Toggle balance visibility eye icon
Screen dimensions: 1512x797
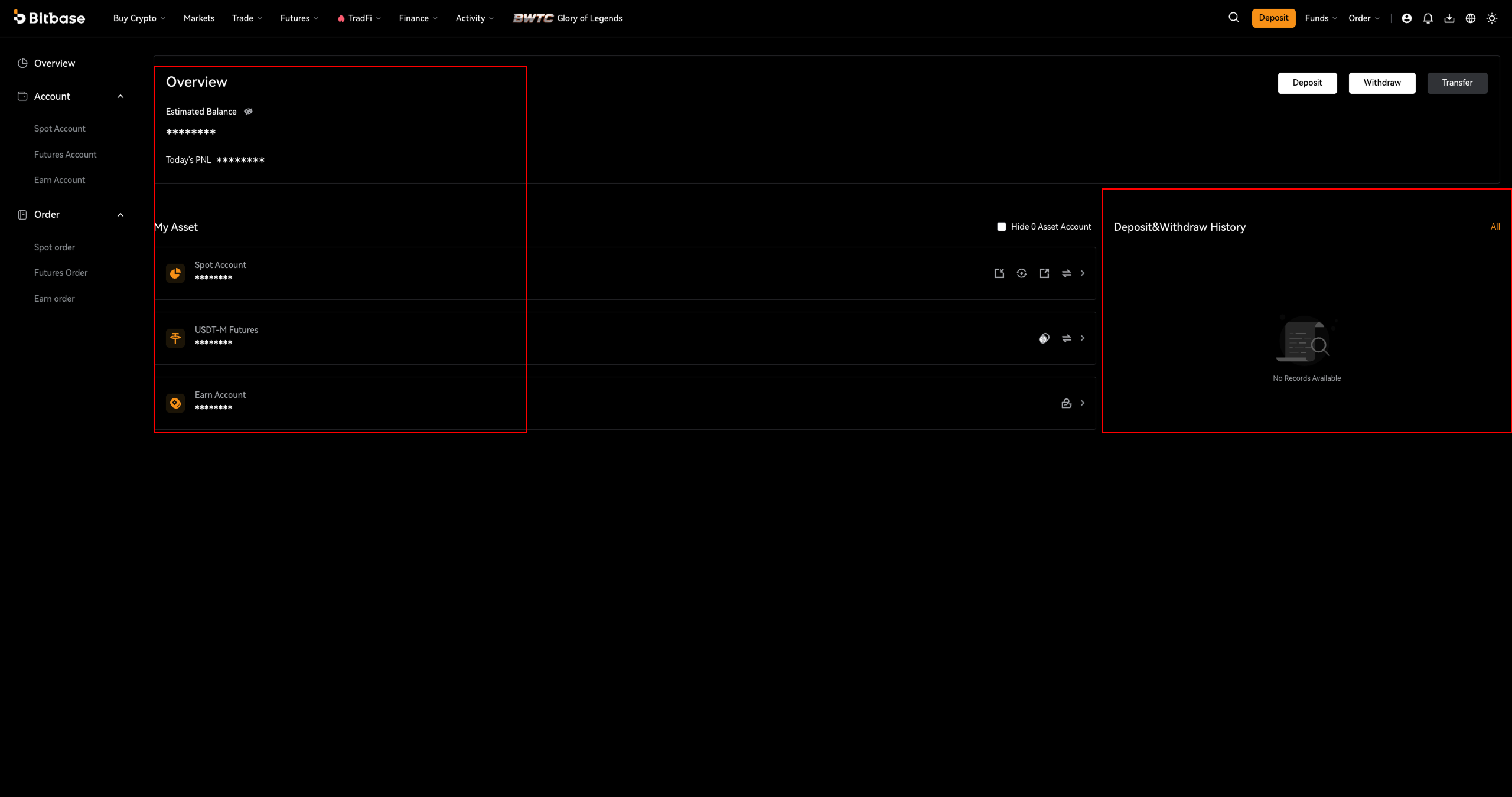(x=249, y=112)
